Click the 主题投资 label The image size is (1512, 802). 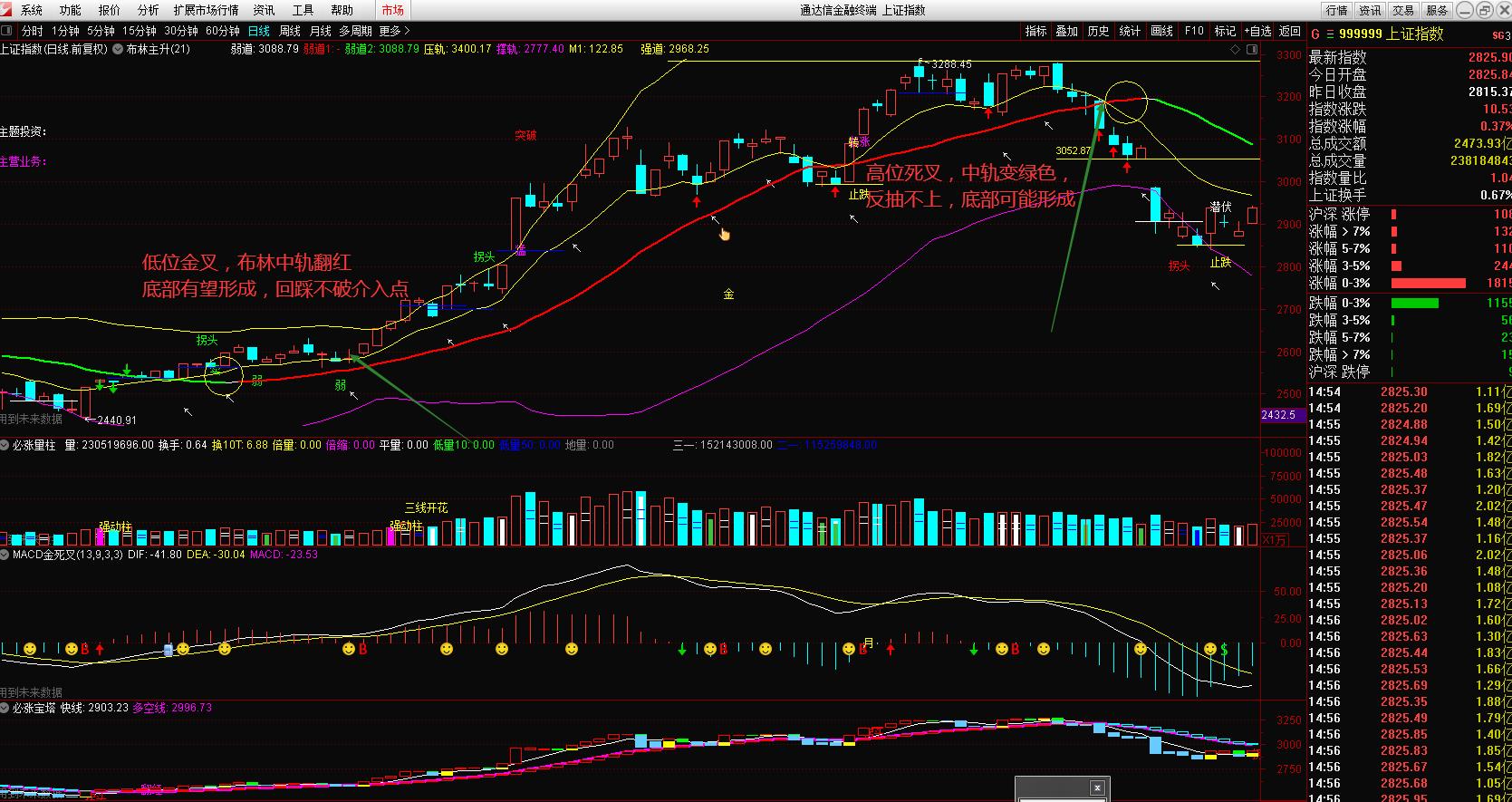point(24,131)
